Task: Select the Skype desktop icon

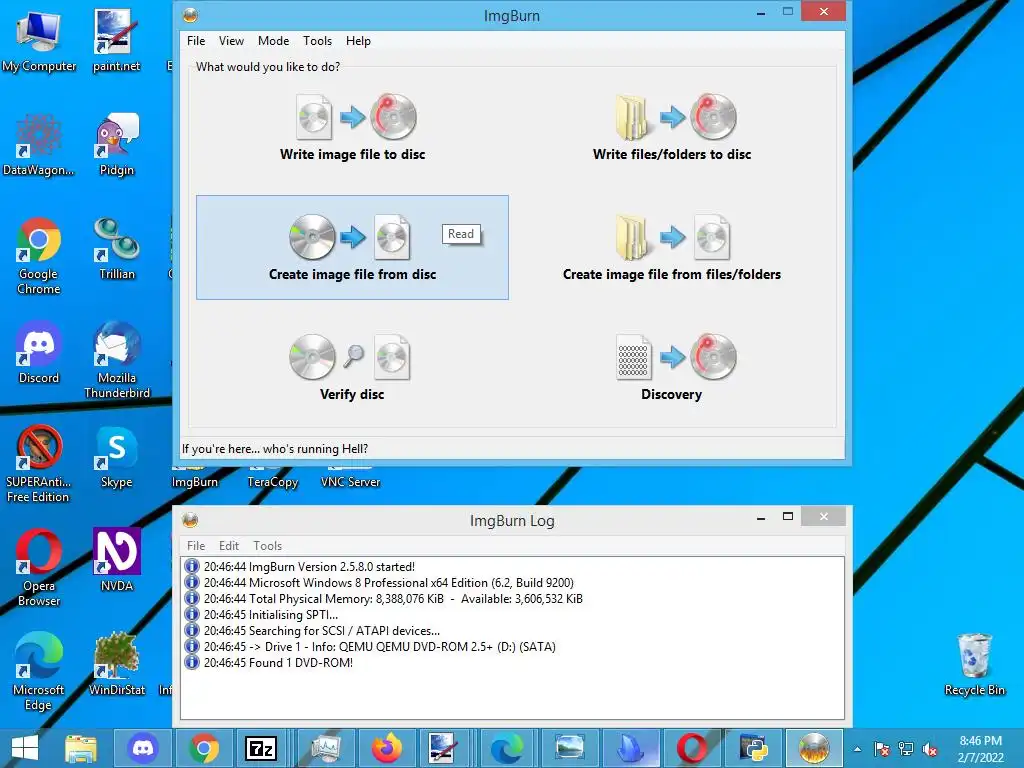Action: click(x=116, y=457)
